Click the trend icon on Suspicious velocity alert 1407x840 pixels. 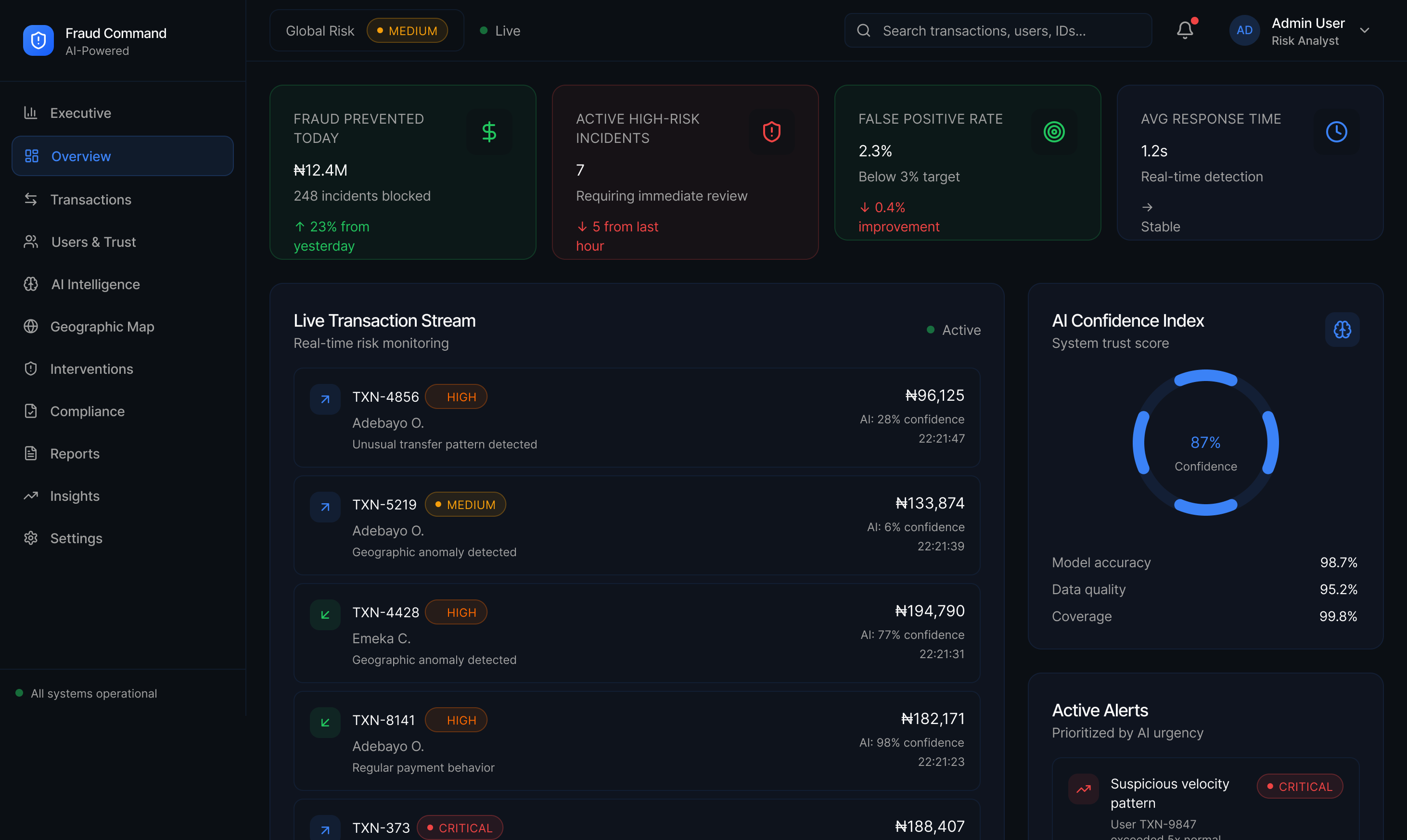(x=1083, y=789)
